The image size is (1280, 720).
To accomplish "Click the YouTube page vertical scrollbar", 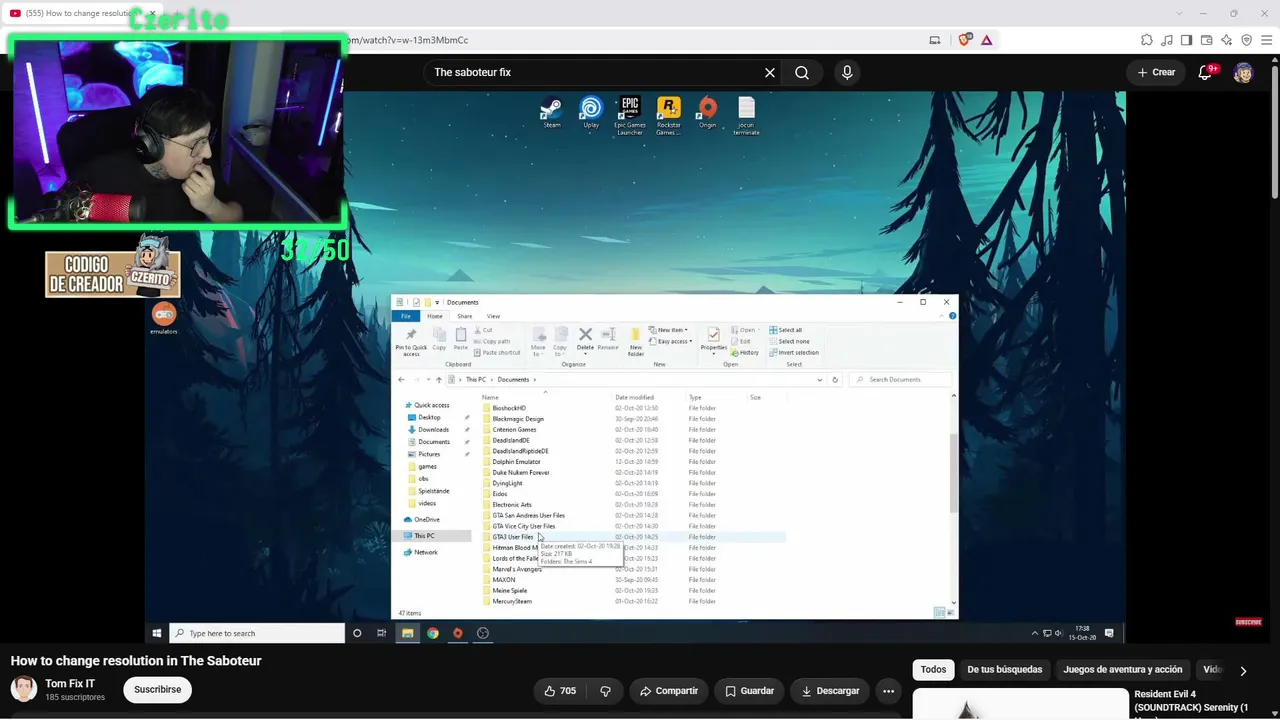I will click(1275, 130).
